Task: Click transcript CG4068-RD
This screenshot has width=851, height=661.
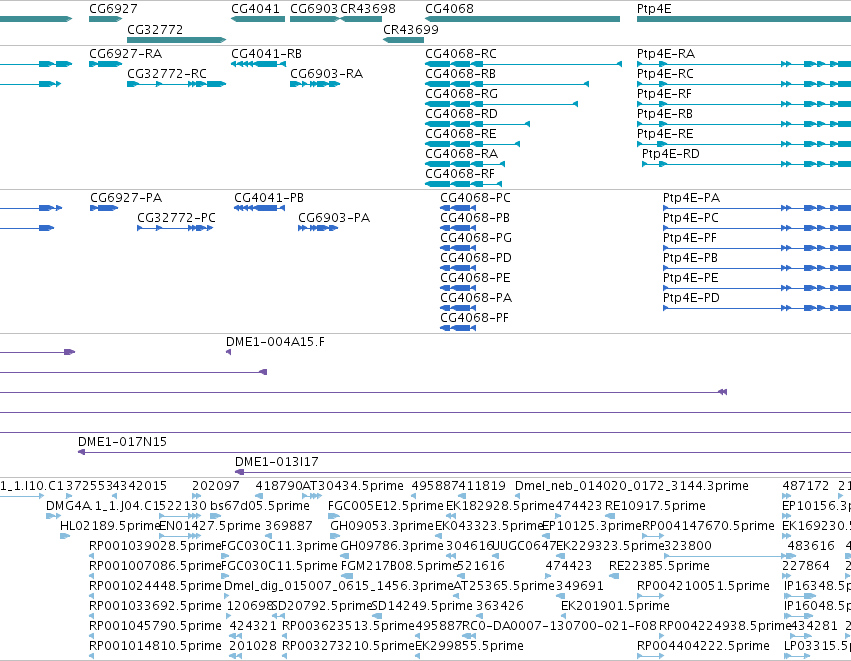Action: pyautogui.click(x=478, y=124)
